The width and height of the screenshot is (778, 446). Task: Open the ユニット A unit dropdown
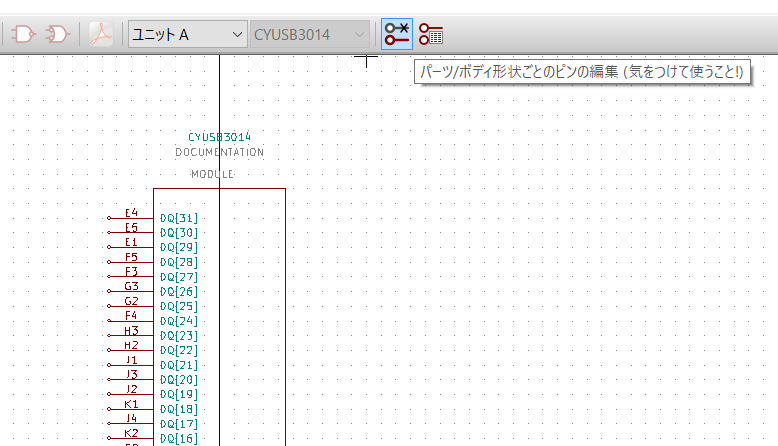coord(188,34)
